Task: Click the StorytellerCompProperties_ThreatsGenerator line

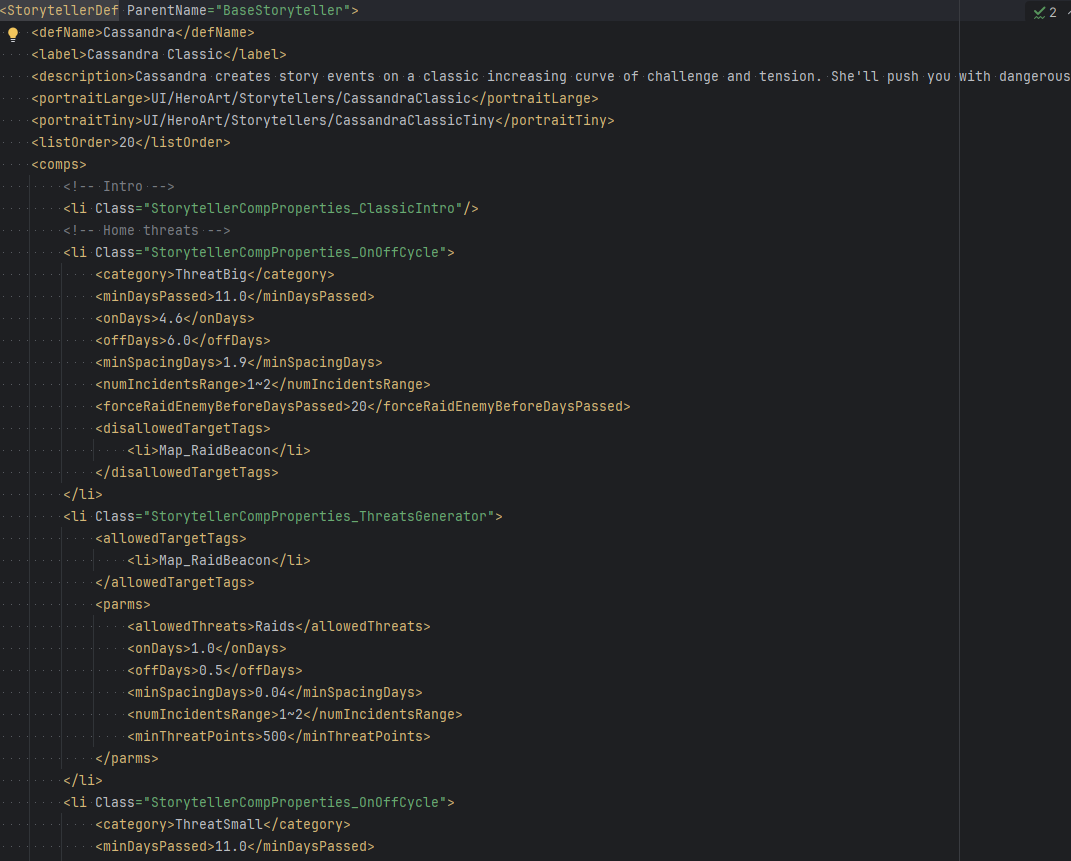Action: (283, 516)
